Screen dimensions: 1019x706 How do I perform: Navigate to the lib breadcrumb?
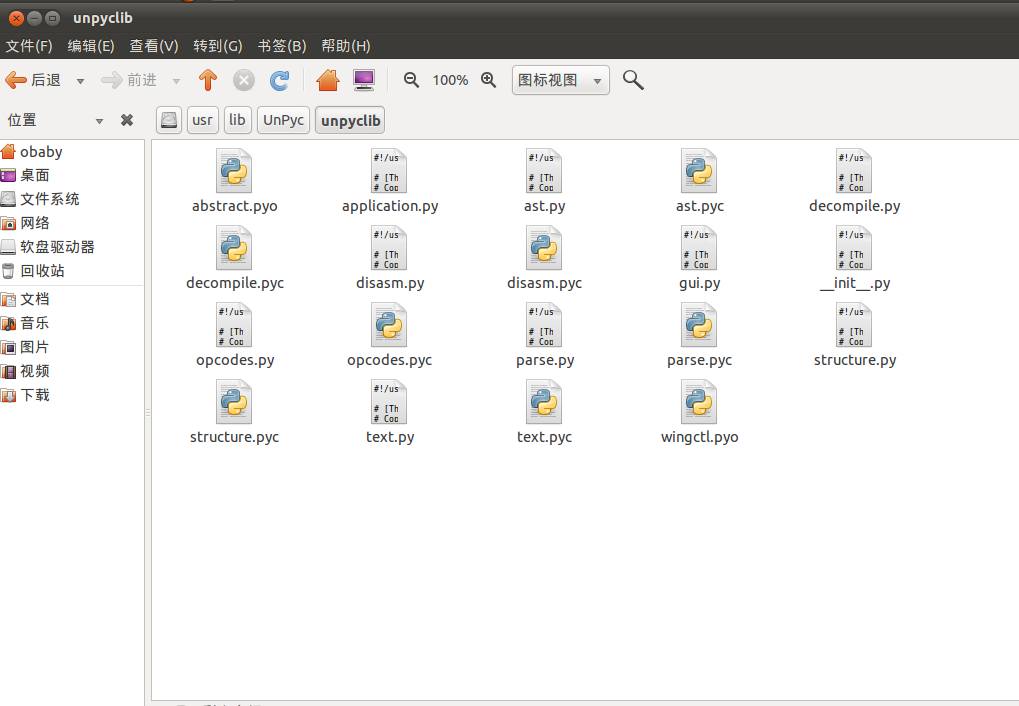[x=237, y=120]
